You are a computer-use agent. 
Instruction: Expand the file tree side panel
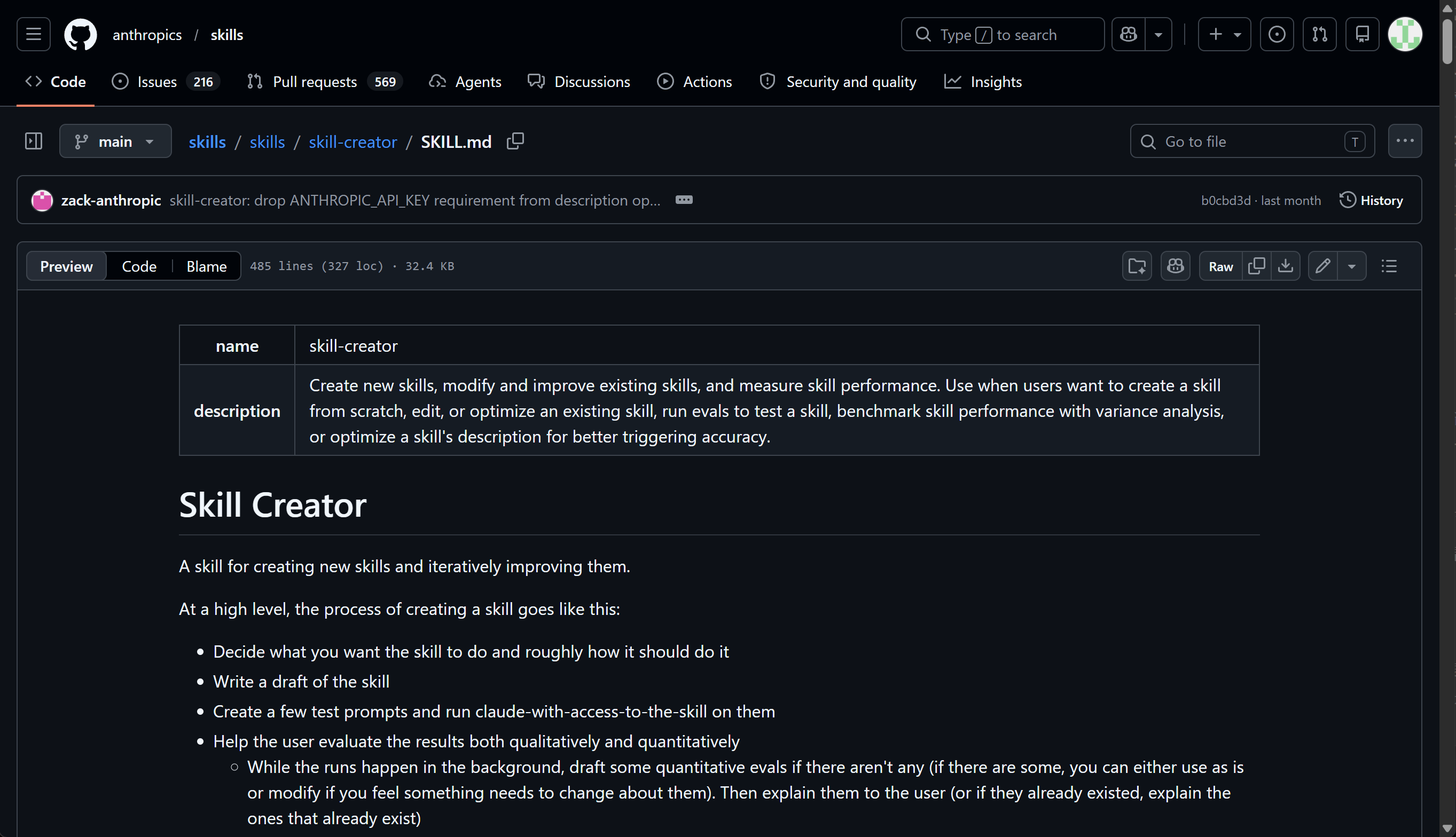click(x=33, y=141)
